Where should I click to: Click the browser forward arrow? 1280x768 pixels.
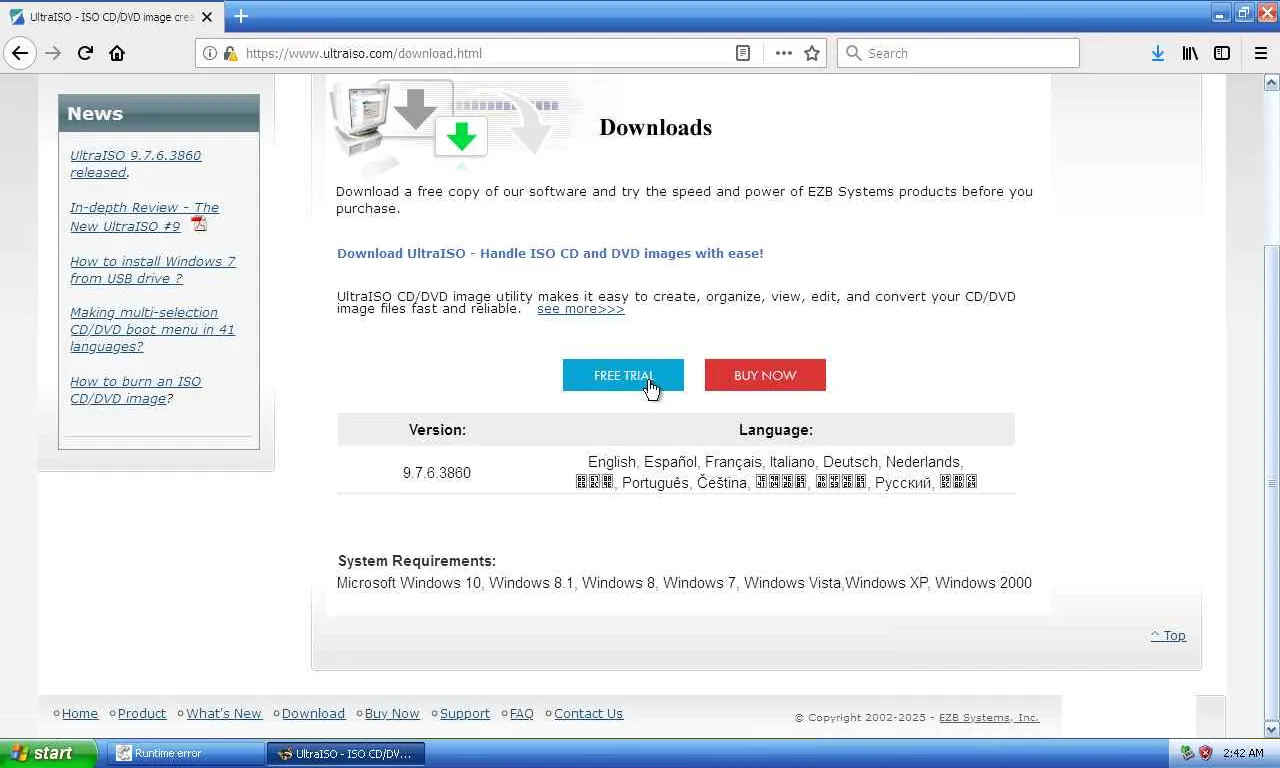point(53,53)
